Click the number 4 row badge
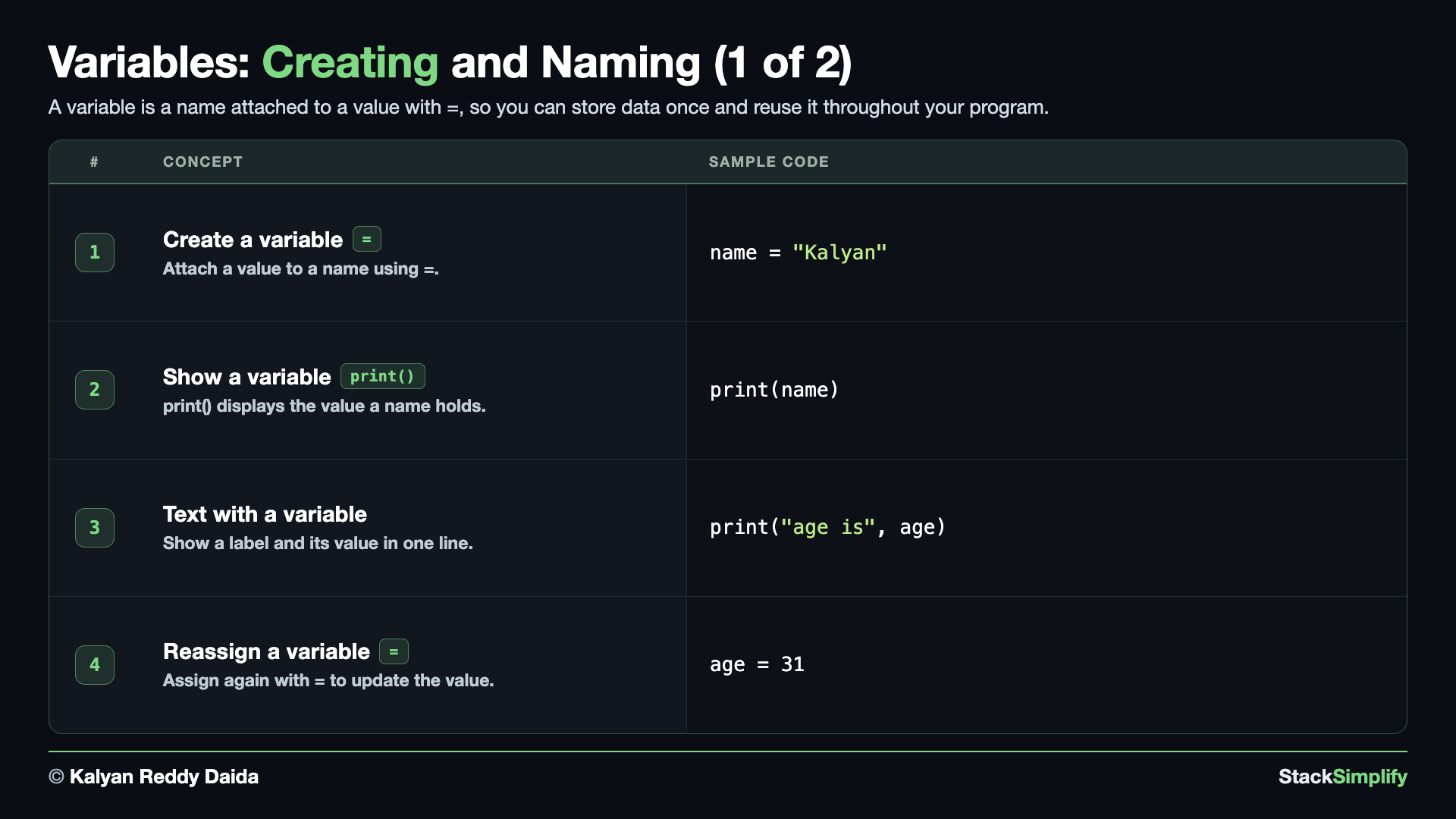Screen dimensions: 1456x819 [x=95, y=665]
